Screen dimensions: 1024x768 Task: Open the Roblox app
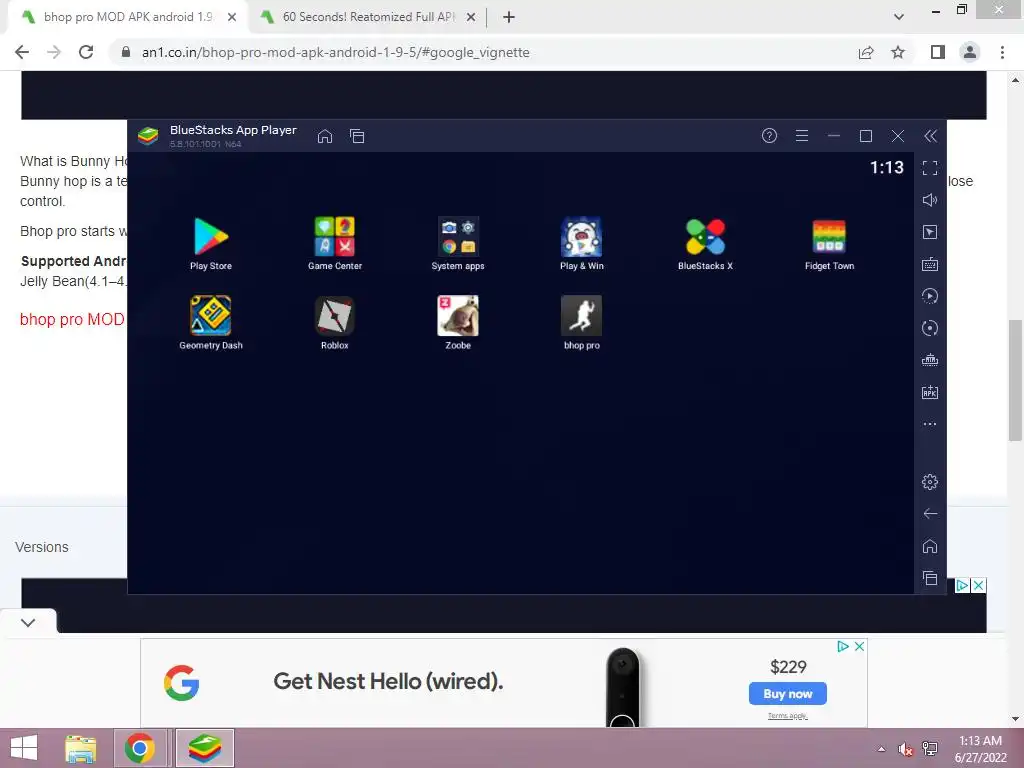(x=334, y=323)
